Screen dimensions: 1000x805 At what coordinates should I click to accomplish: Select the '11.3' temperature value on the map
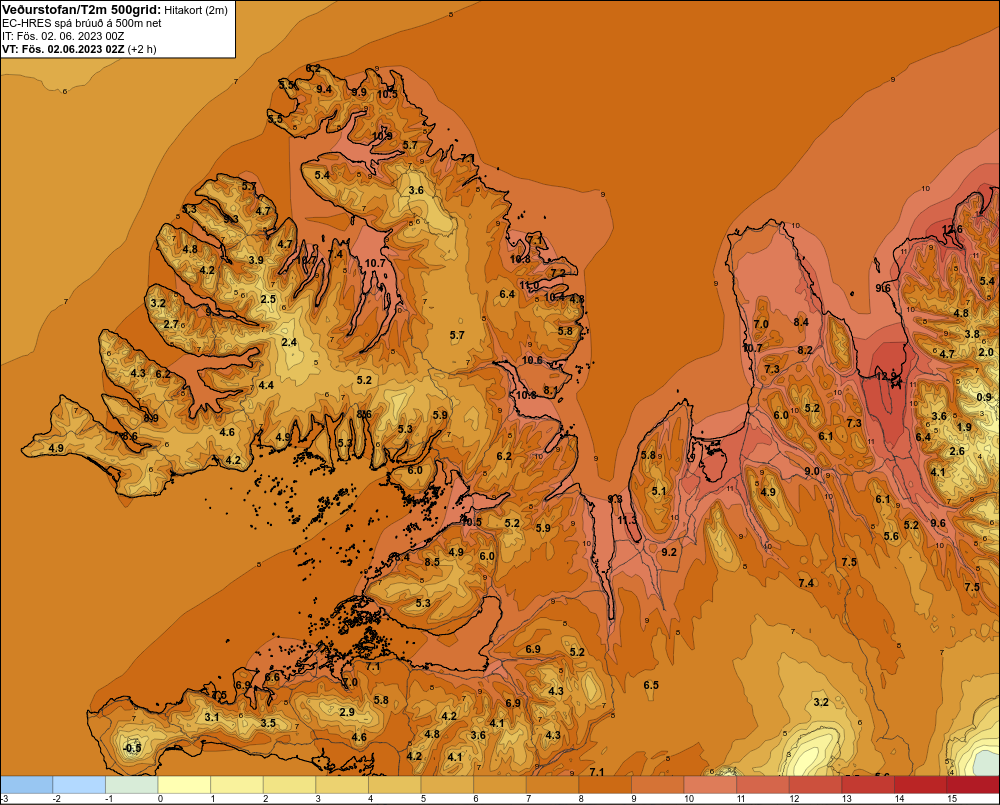coord(628,520)
